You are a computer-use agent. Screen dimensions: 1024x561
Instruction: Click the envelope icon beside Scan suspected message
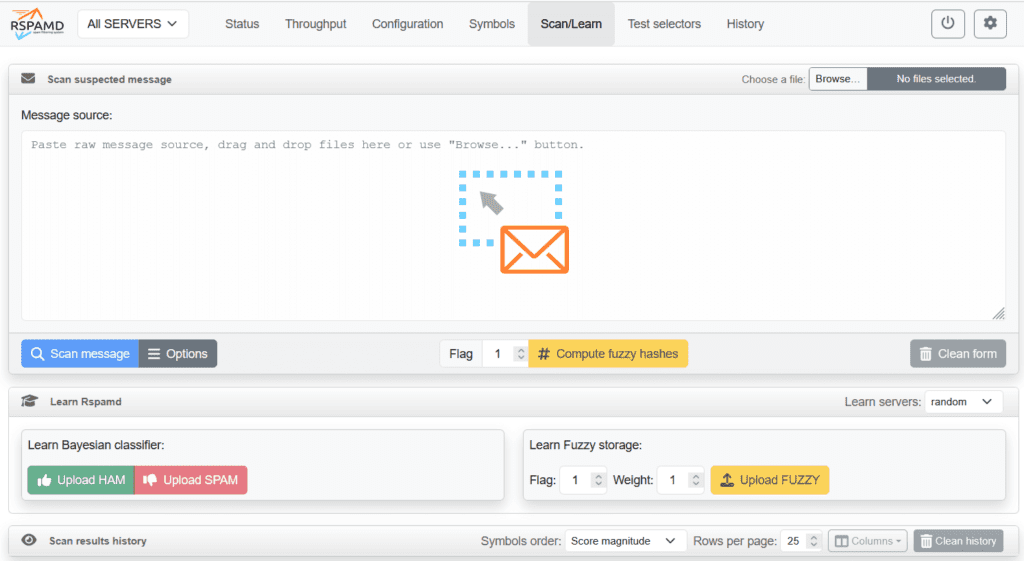click(x=28, y=79)
